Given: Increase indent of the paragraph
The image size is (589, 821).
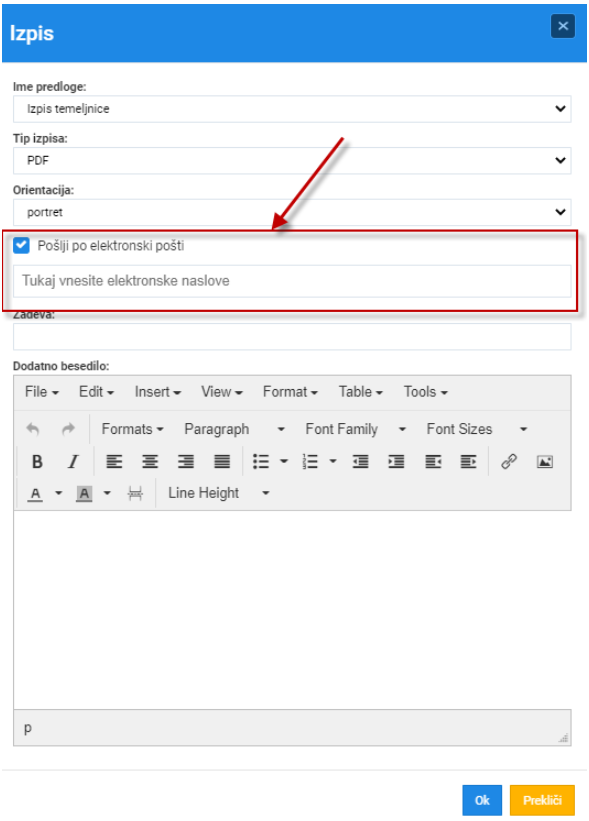Looking at the screenshot, I should (396, 461).
